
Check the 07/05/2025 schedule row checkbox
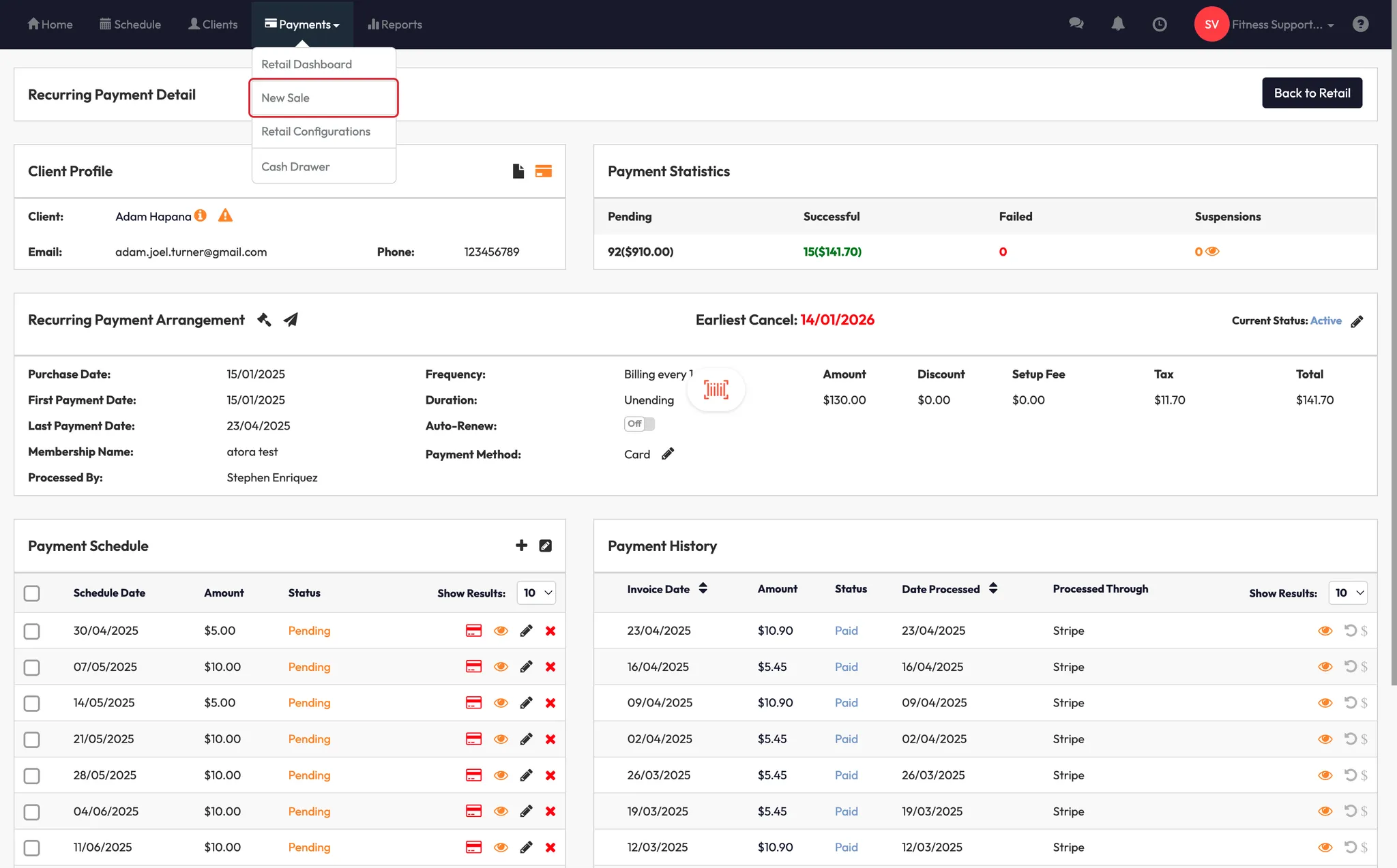(32, 667)
